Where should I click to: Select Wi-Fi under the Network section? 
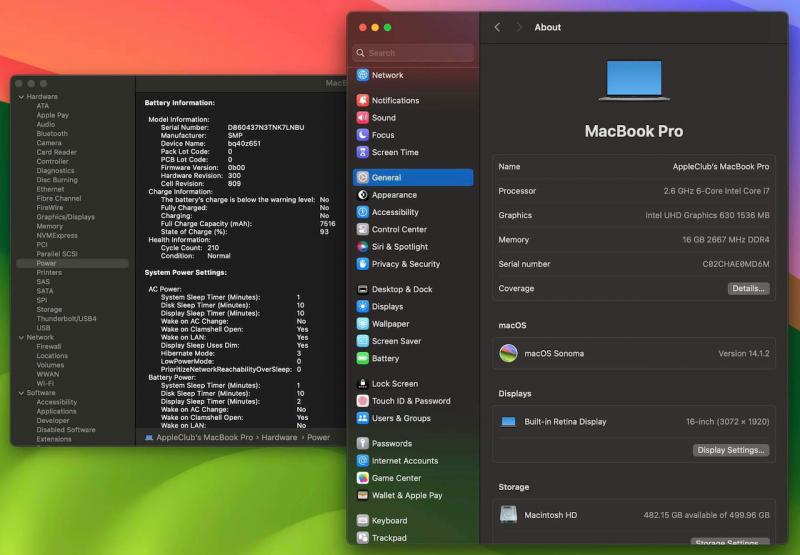click(45, 383)
